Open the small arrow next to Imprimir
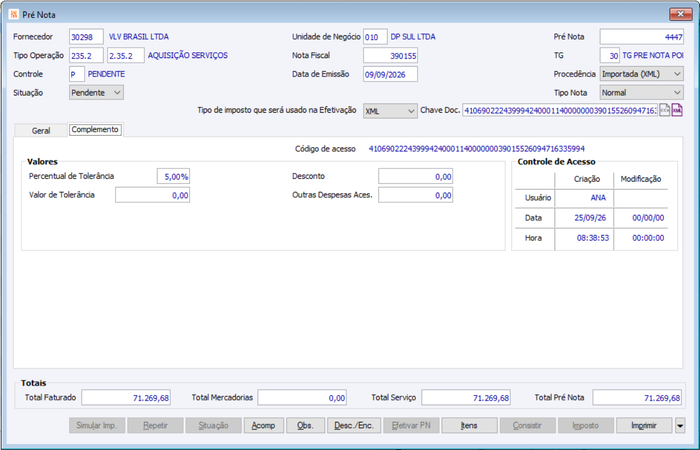The width and height of the screenshot is (700, 450). (680, 425)
